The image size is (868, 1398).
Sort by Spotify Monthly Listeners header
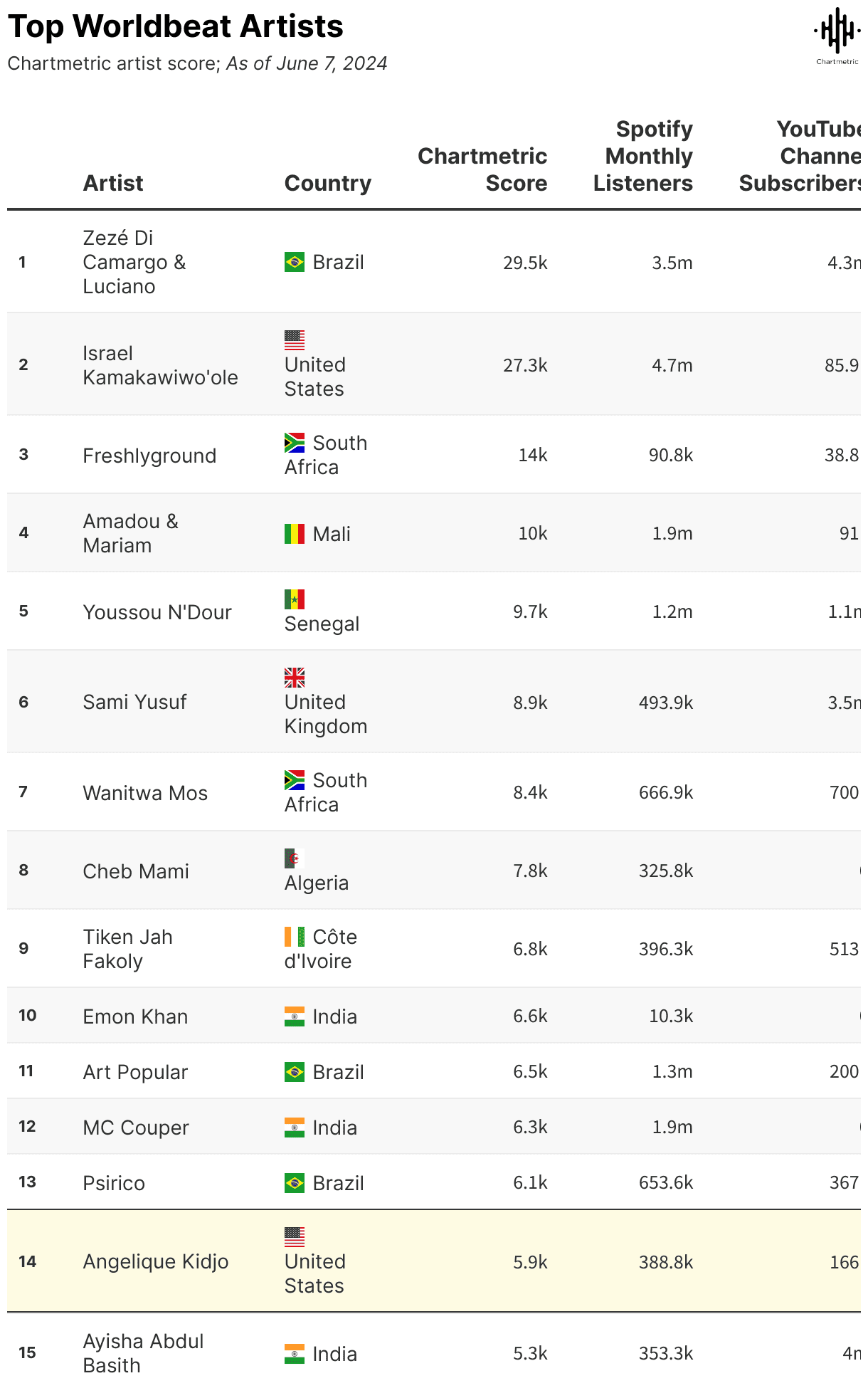click(x=643, y=157)
